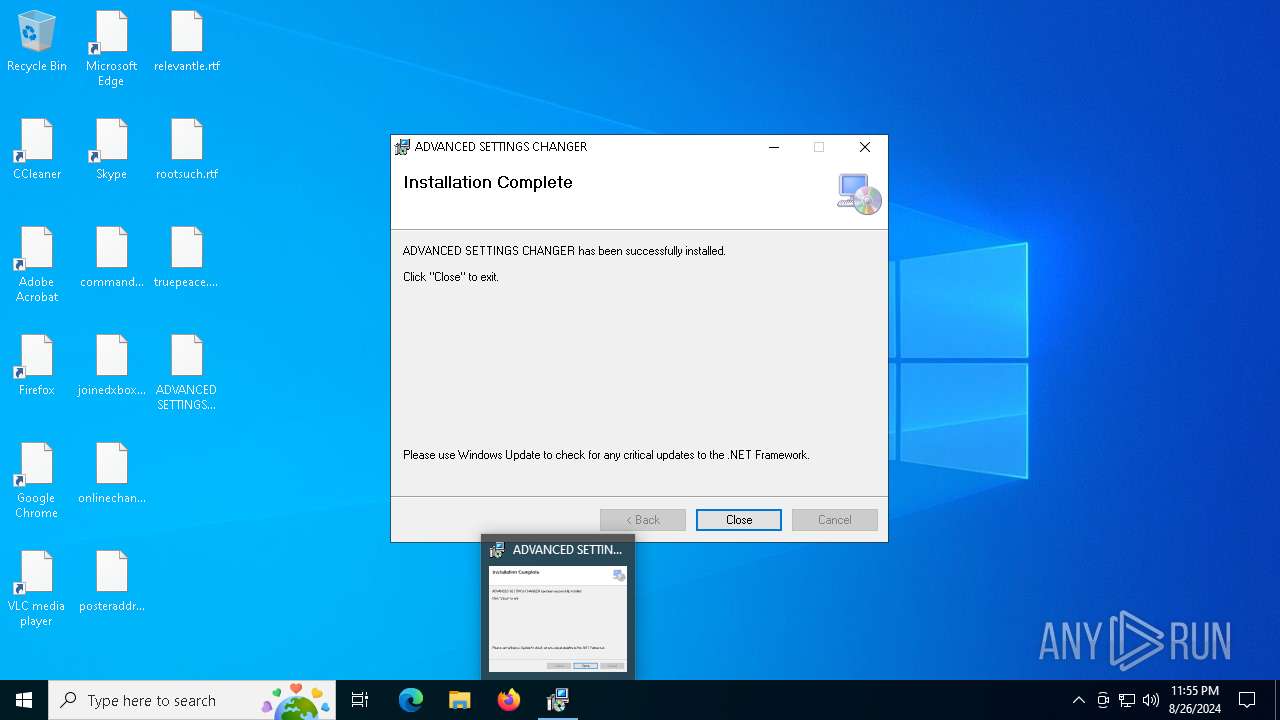The image size is (1280, 720).
Task: Click the Windows Update .NET Framework notice
Action: pos(606,455)
